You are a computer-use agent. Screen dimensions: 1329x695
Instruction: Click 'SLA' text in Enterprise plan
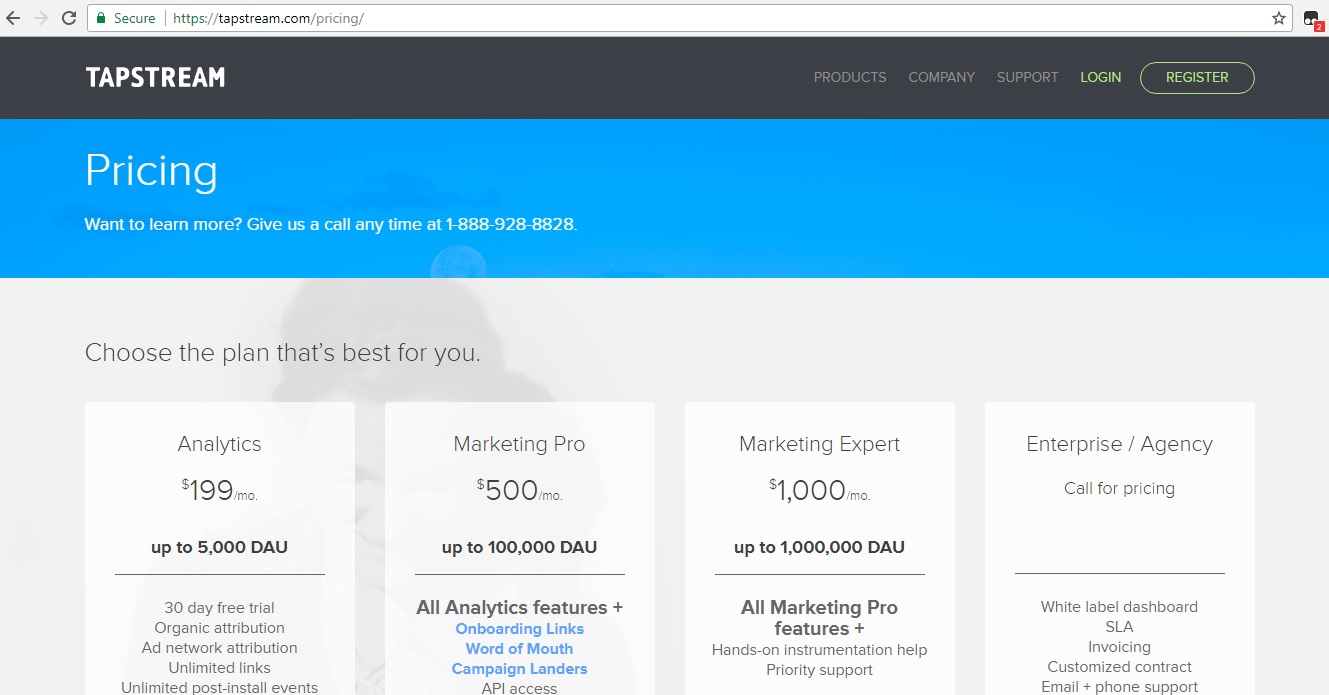click(x=1119, y=627)
